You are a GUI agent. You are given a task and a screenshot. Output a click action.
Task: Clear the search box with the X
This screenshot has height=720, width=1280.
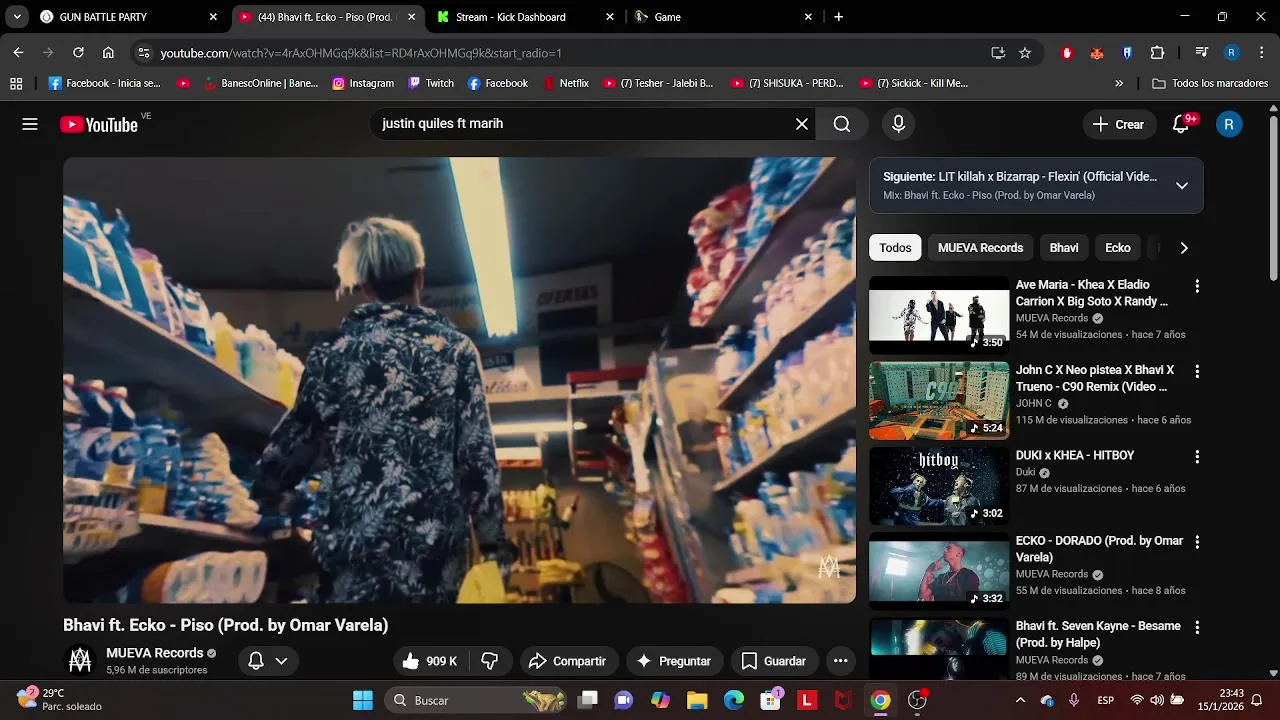pyautogui.click(x=802, y=124)
